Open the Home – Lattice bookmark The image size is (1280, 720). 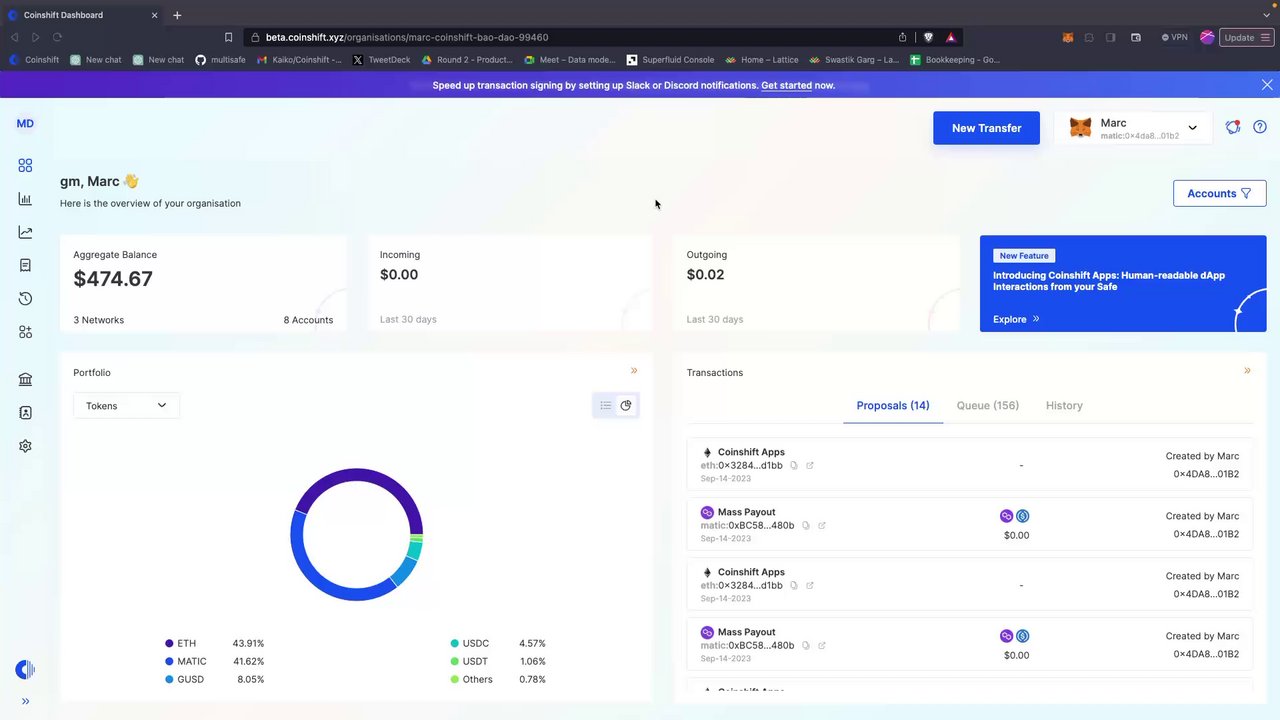[x=762, y=60]
